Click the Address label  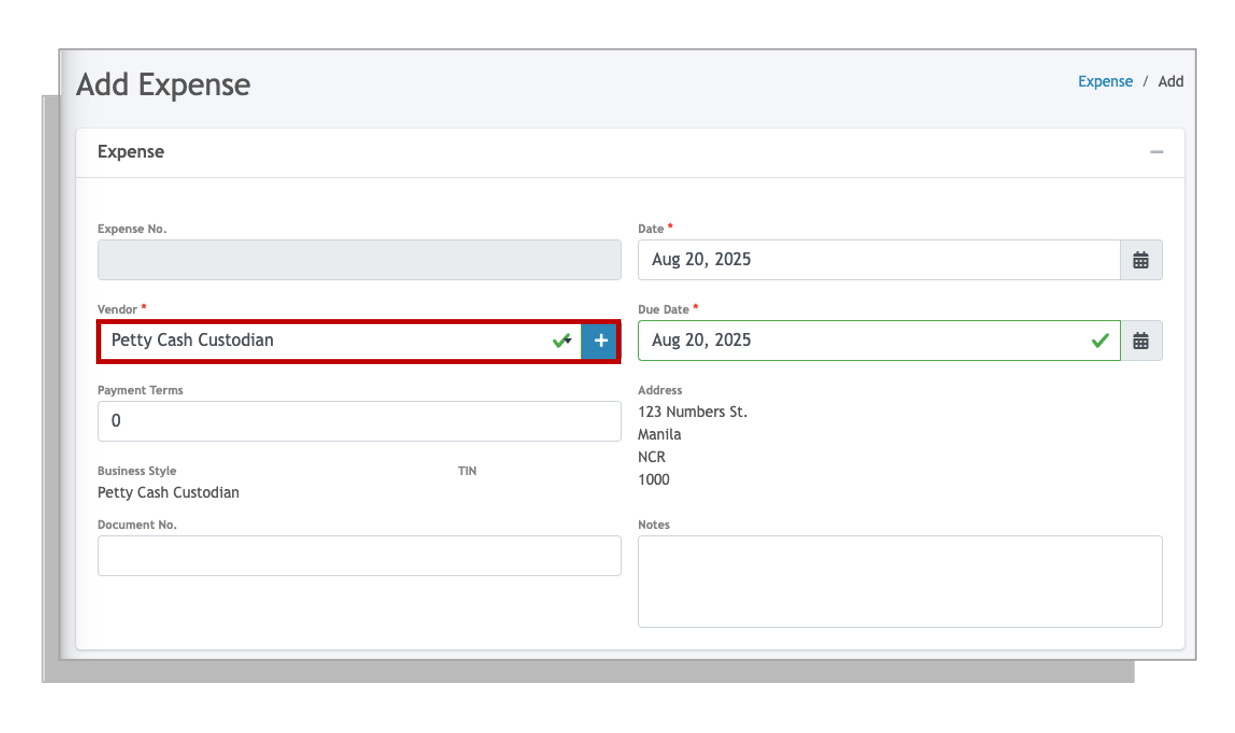coord(660,390)
